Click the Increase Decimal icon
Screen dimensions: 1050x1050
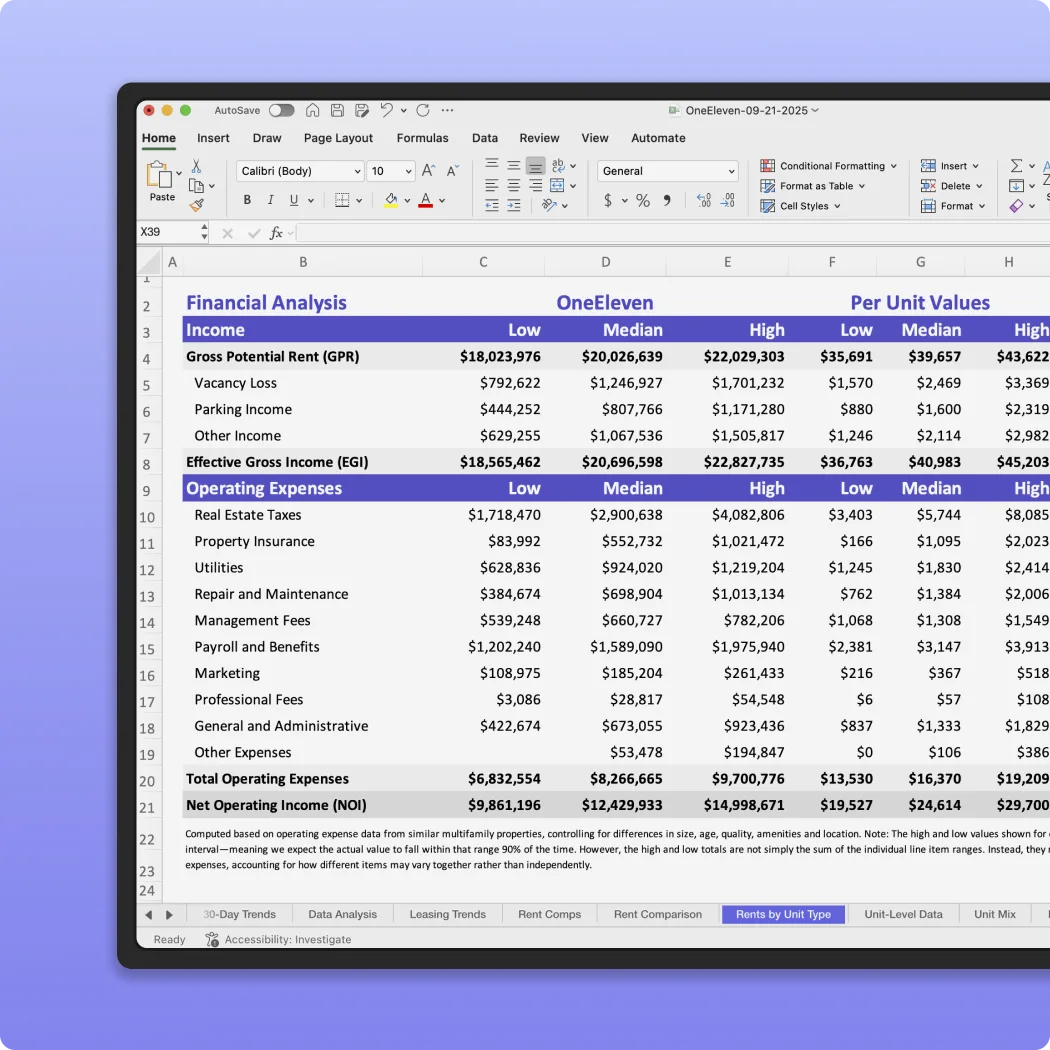pos(703,200)
